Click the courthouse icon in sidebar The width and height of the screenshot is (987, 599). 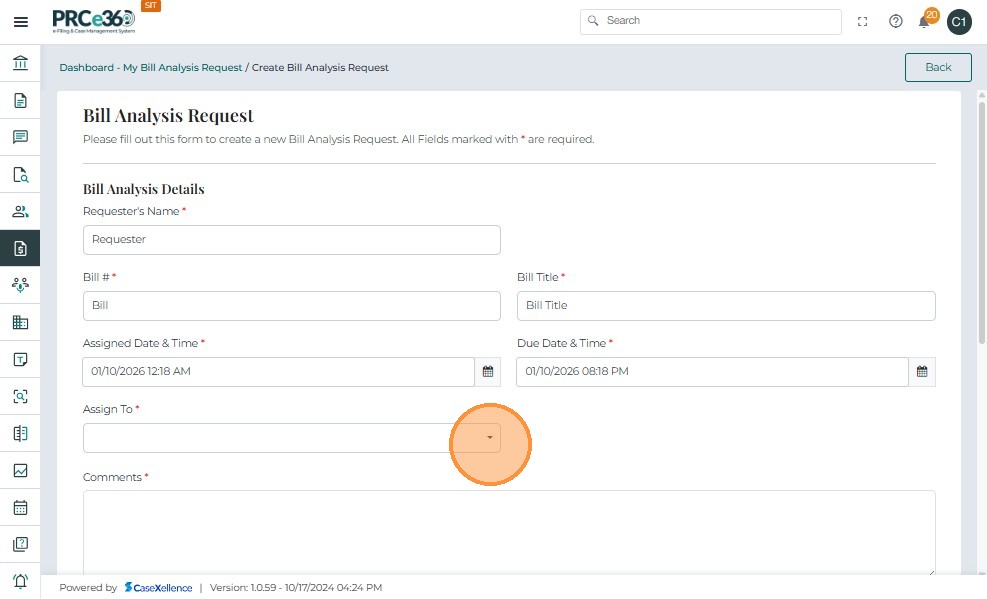pyautogui.click(x=20, y=64)
